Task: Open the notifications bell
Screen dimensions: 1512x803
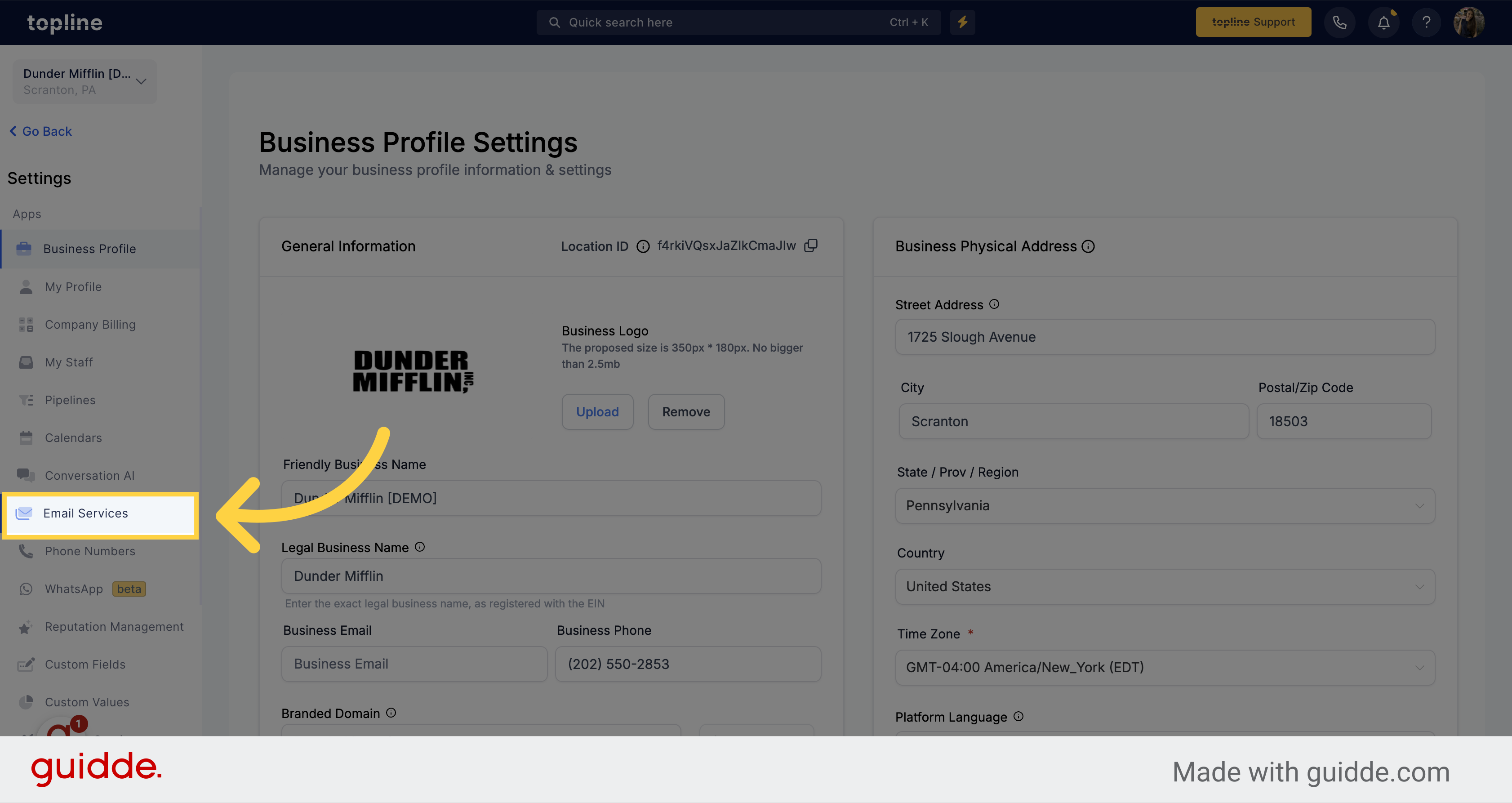Action: click(x=1383, y=22)
